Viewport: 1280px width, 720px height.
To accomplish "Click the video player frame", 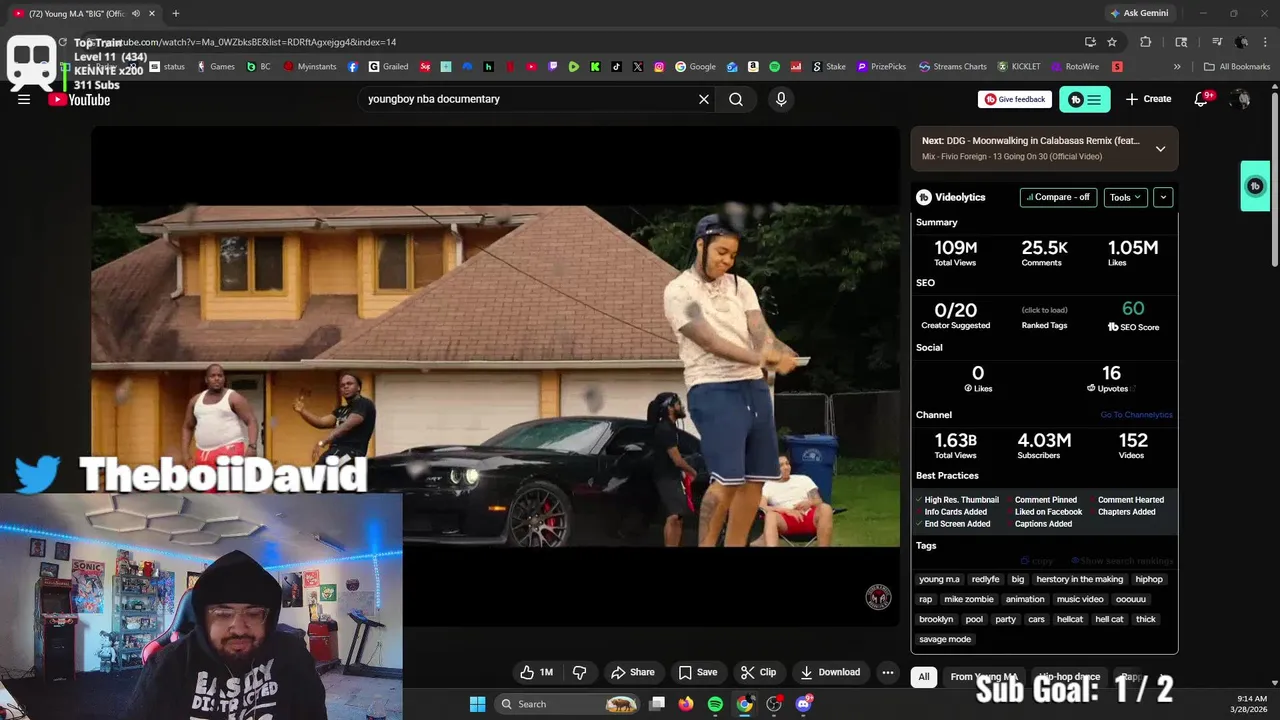I will pyautogui.click(x=495, y=376).
